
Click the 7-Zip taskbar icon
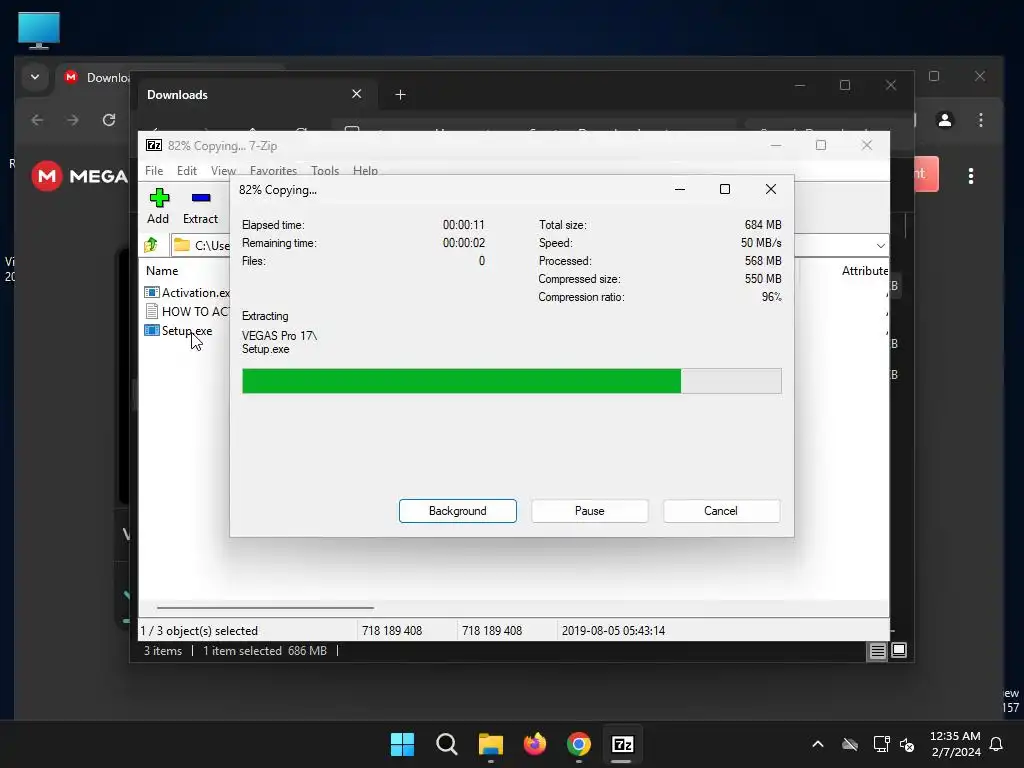click(622, 744)
